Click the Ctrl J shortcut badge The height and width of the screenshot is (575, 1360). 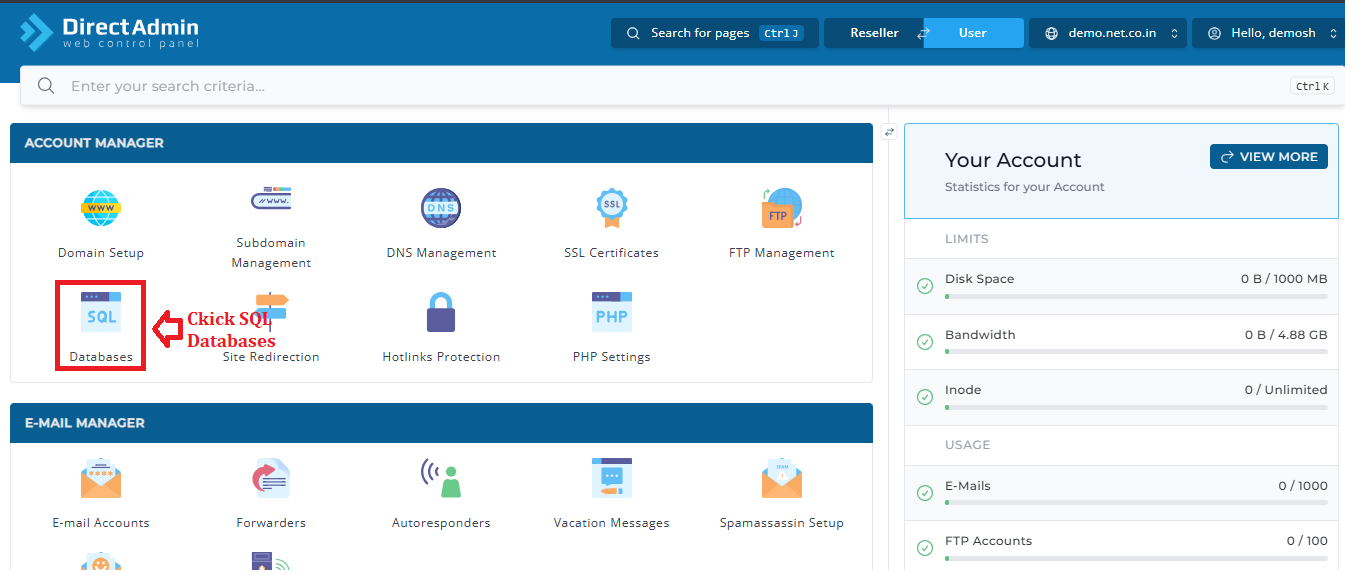tap(781, 33)
